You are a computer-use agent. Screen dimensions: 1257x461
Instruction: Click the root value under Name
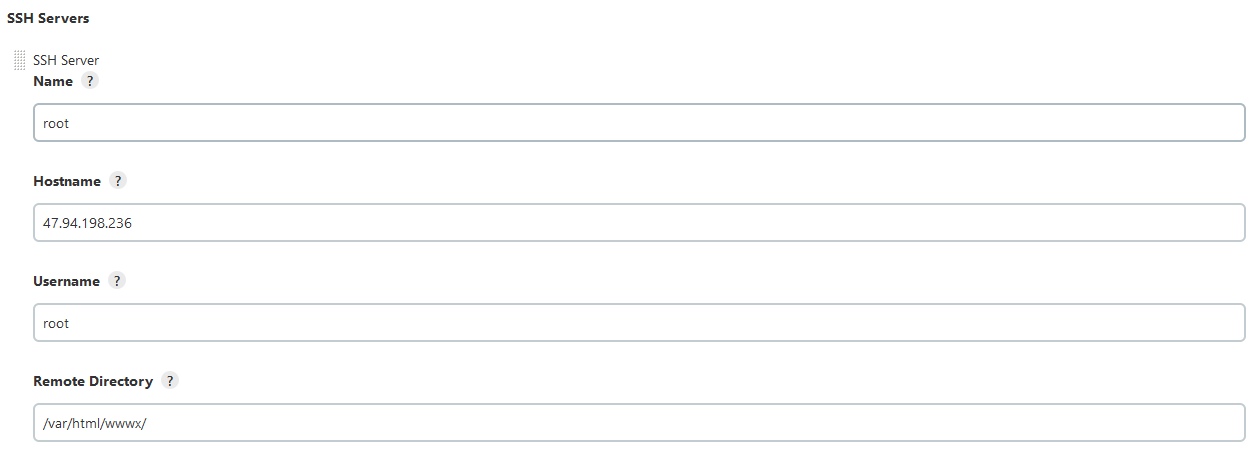(x=56, y=123)
